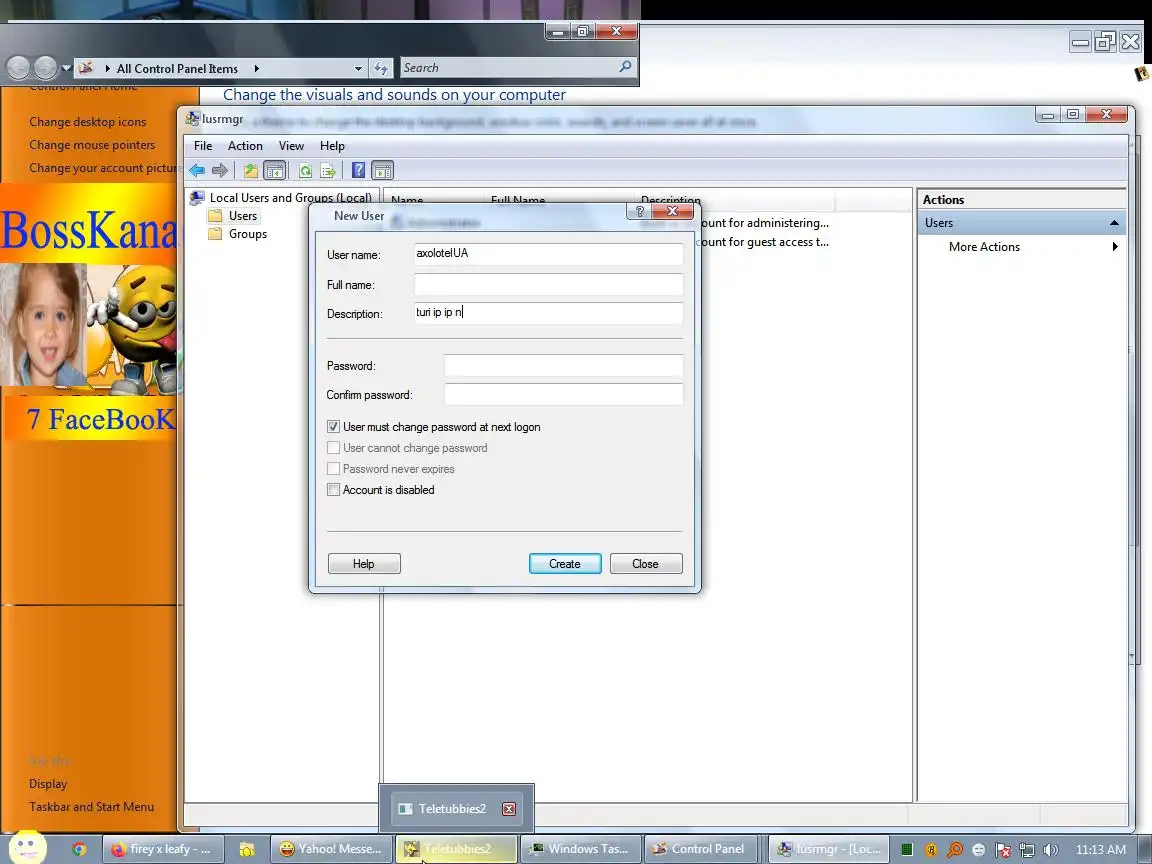The image size is (1152, 864).
Task: Click the red flag action center tray icon
Action: tap(1003, 850)
